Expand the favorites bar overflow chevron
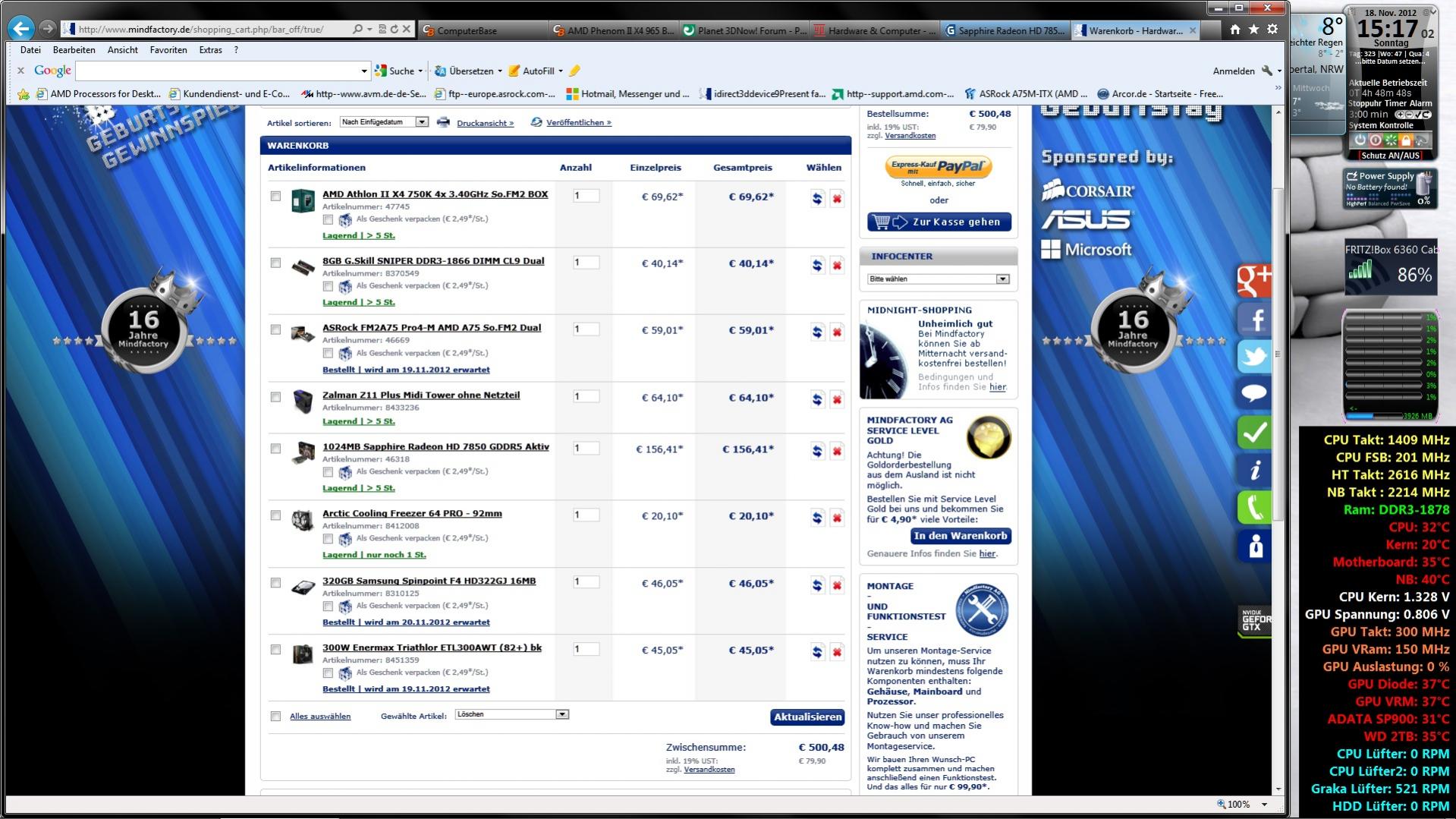The width and height of the screenshot is (1456, 819). tap(1278, 90)
